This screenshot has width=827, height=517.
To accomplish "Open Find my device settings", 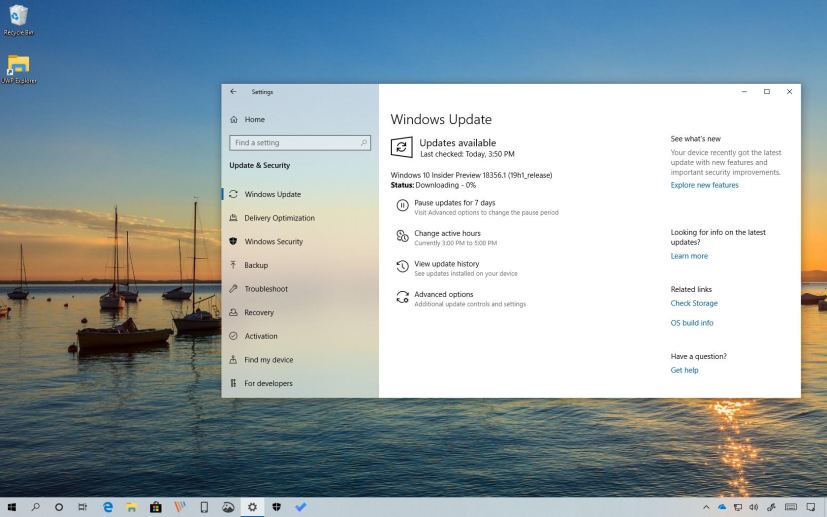I will [268, 360].
